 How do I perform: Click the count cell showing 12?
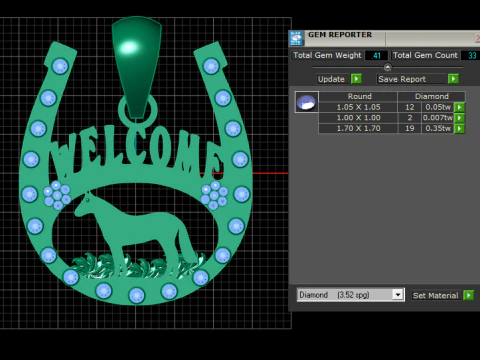click(x=409, y=107)
